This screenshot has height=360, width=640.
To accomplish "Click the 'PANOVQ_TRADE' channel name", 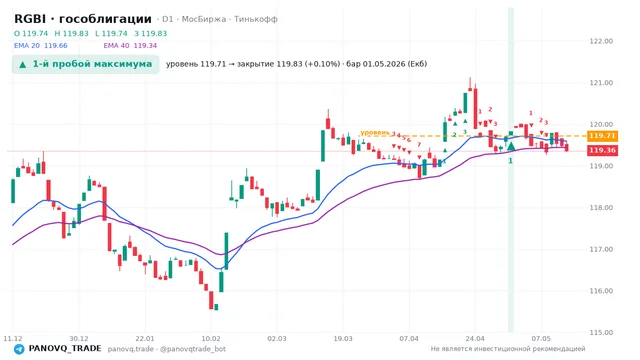I will click(x=65, y=349).
